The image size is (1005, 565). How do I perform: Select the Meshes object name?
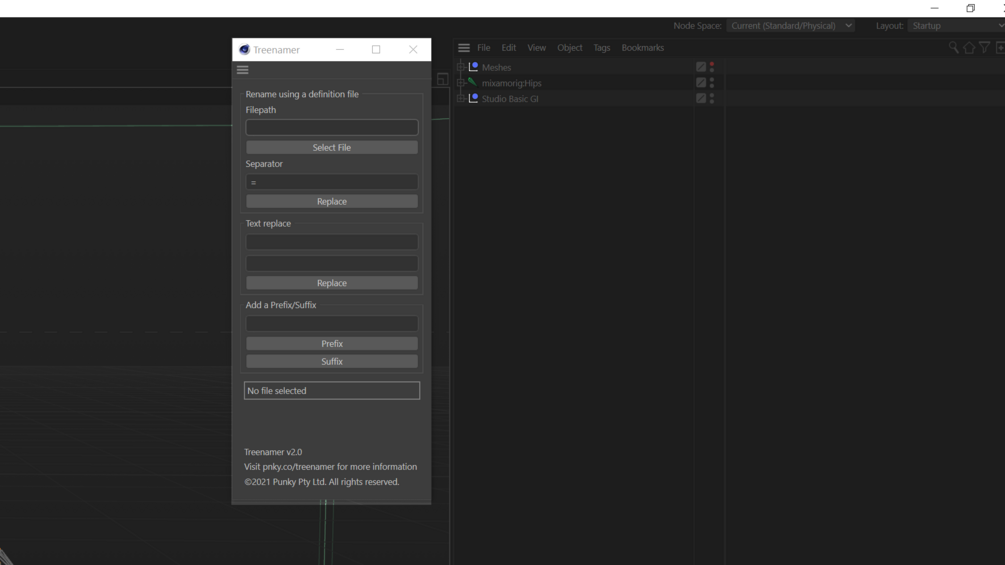(x=496, y=67)
